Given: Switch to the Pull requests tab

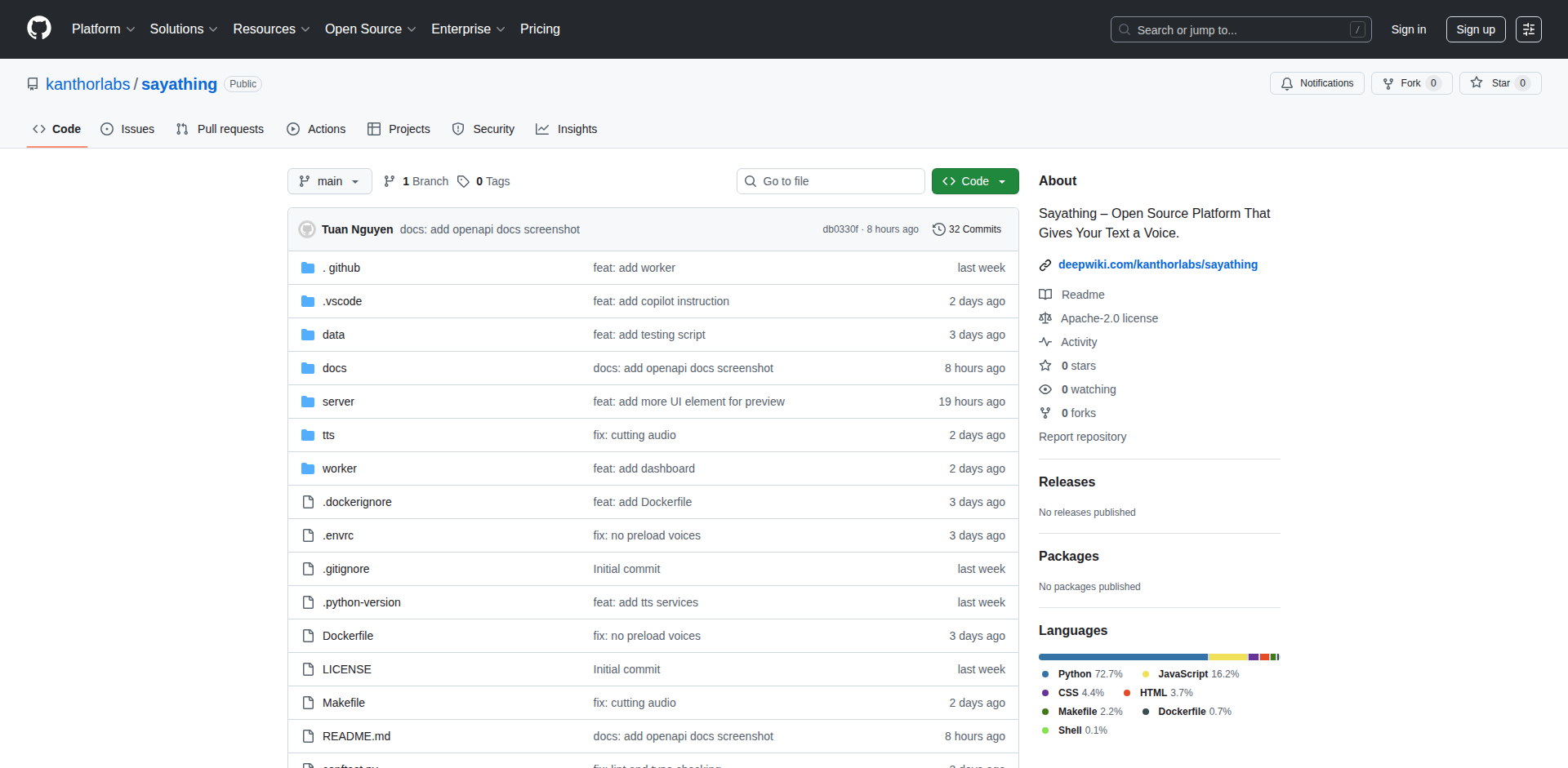Looking at the screenshot, I should (x=220, y=129).
